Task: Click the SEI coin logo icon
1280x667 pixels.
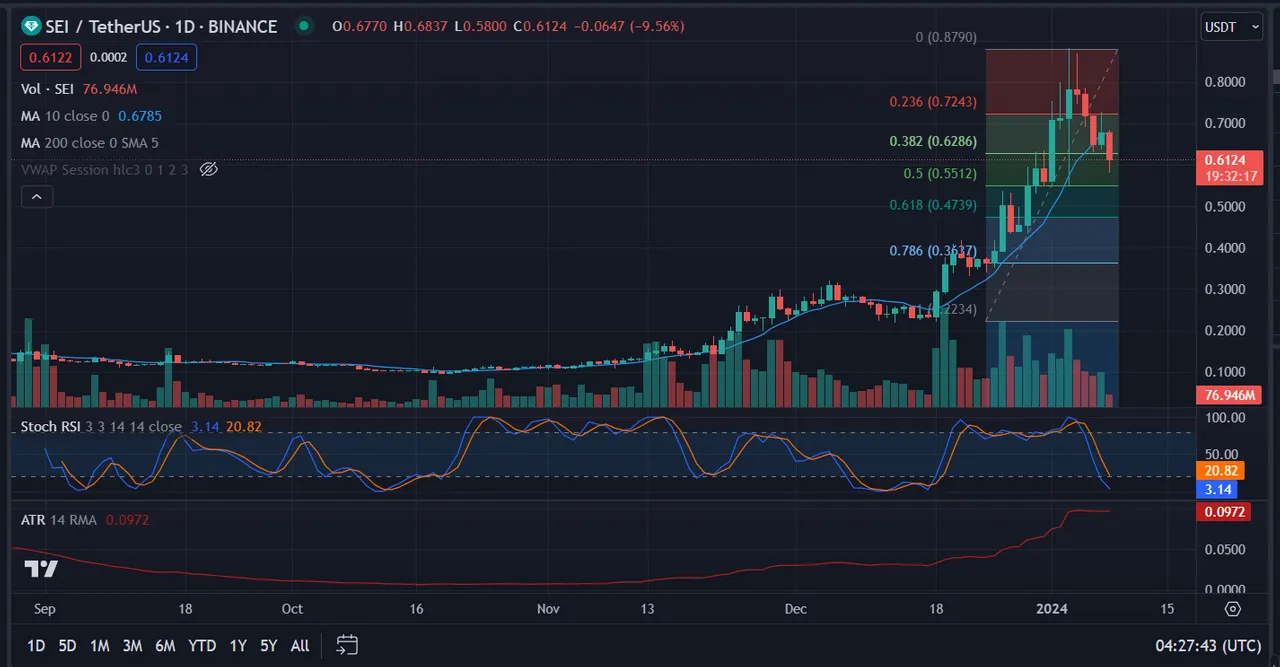Action: coord(30,26)
